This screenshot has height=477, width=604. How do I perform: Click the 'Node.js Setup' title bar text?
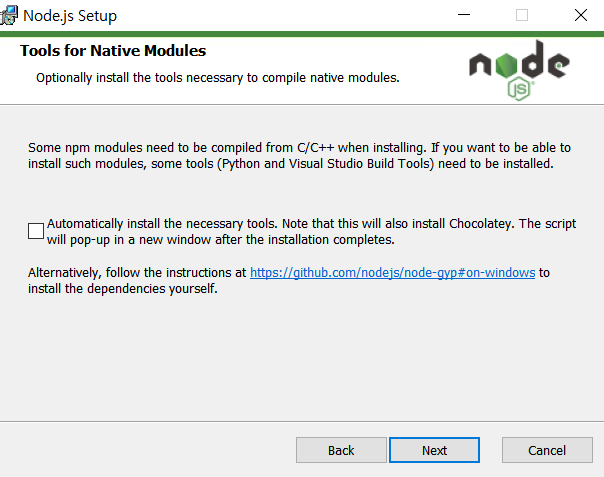coord(70,16)
